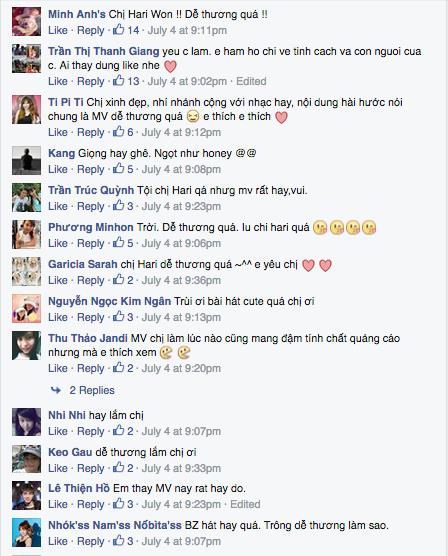Click the July 4 at 9:33pm timestamp
448x556 pixels.
point(181,468)
